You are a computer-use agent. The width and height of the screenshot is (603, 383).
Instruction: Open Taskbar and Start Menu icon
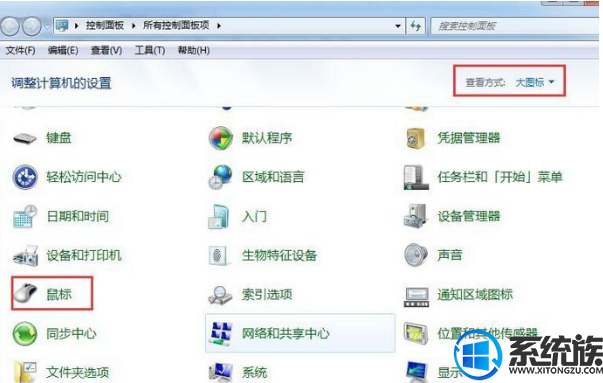tap(416, 177)
